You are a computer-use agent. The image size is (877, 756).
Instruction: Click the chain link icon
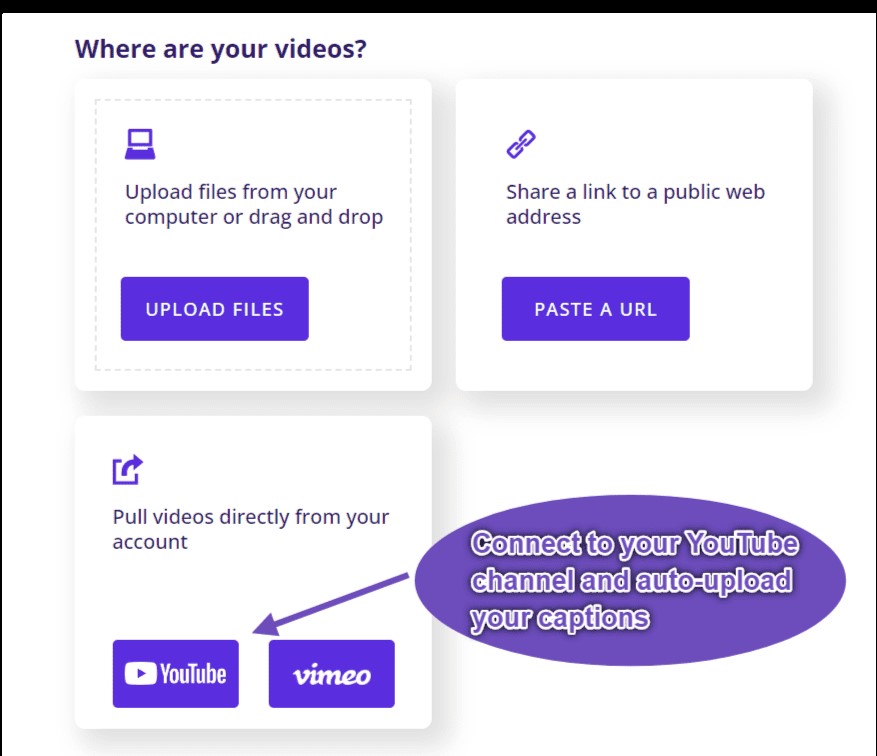click(521, 144)
